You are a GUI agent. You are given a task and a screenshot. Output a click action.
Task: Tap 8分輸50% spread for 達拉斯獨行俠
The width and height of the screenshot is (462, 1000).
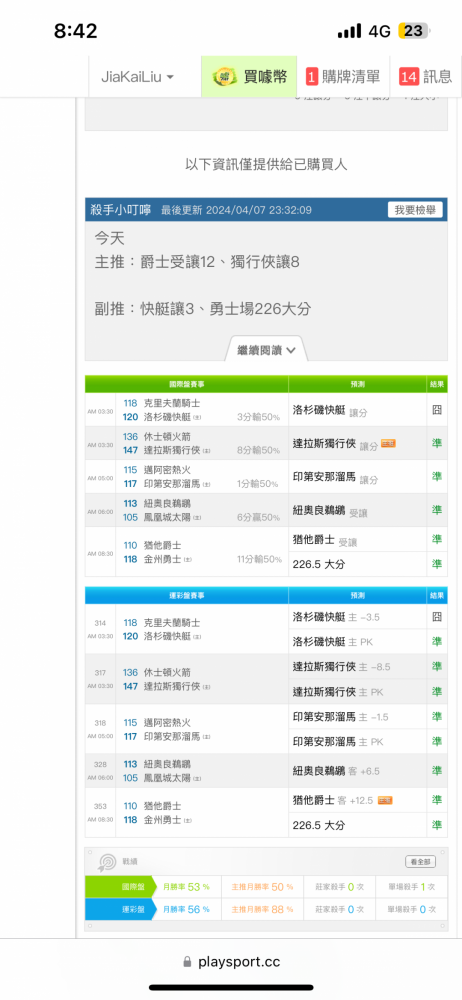[x=258, y=450]
